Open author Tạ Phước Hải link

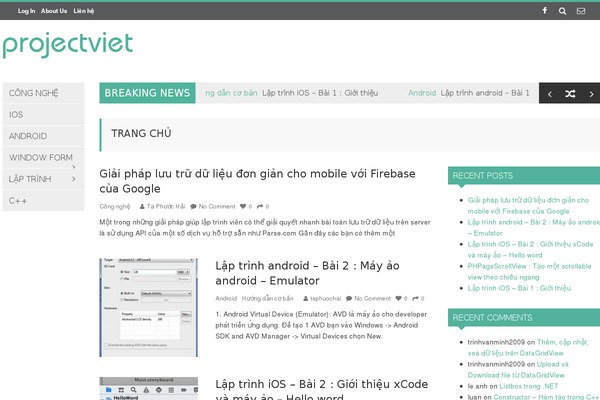pos(166,206)
